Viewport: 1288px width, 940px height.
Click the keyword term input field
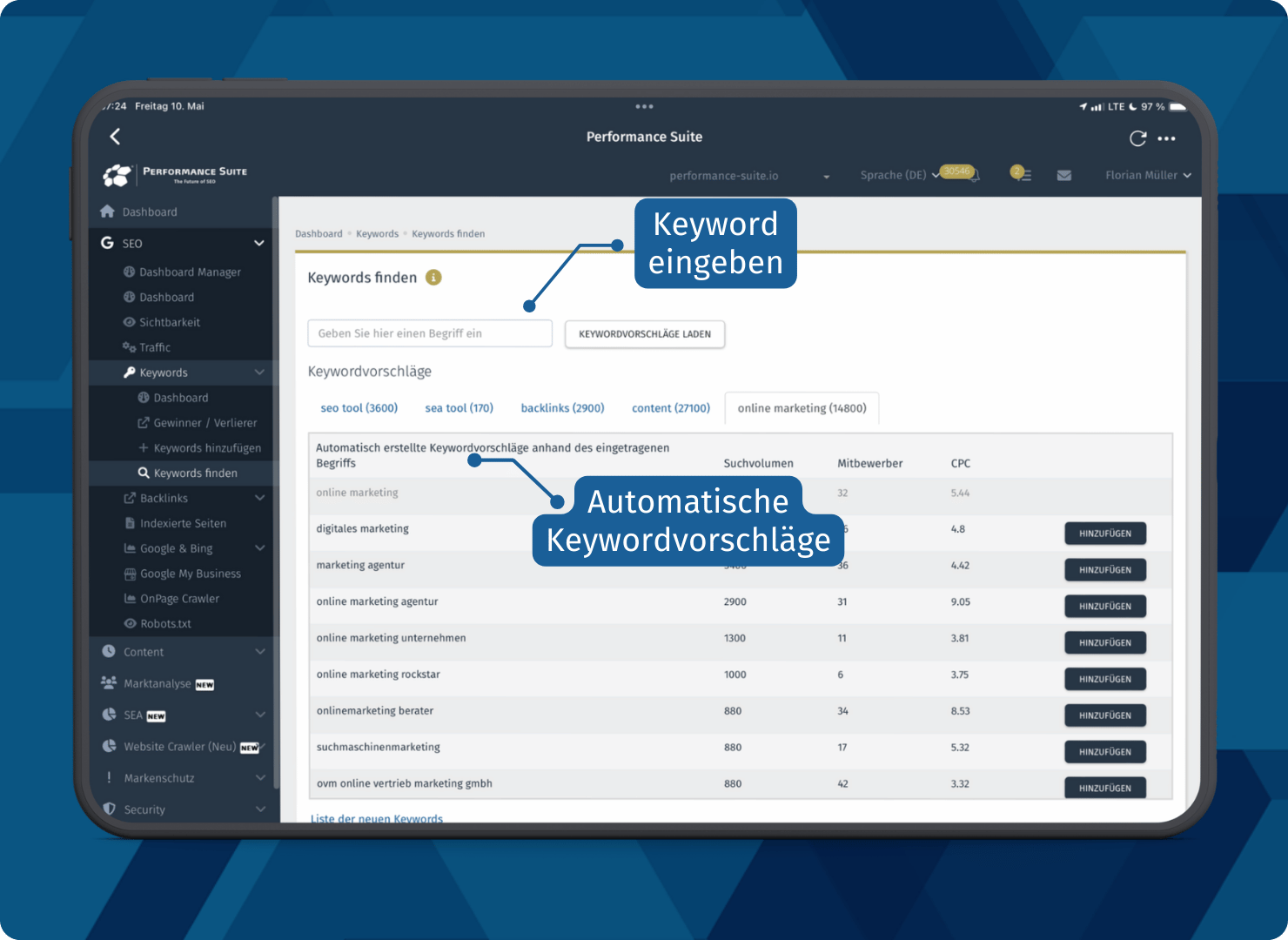click(430, 333)
